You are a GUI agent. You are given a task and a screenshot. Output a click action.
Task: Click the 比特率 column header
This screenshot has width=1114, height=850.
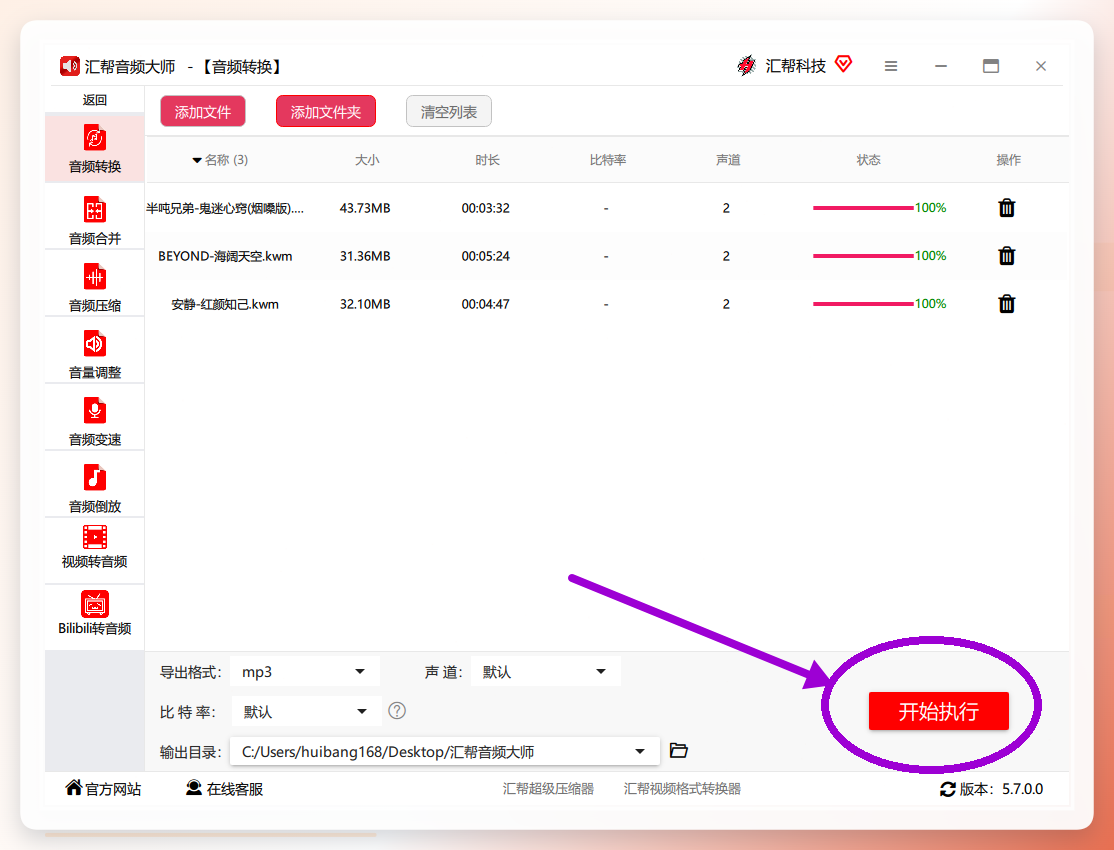pos(607,160)
